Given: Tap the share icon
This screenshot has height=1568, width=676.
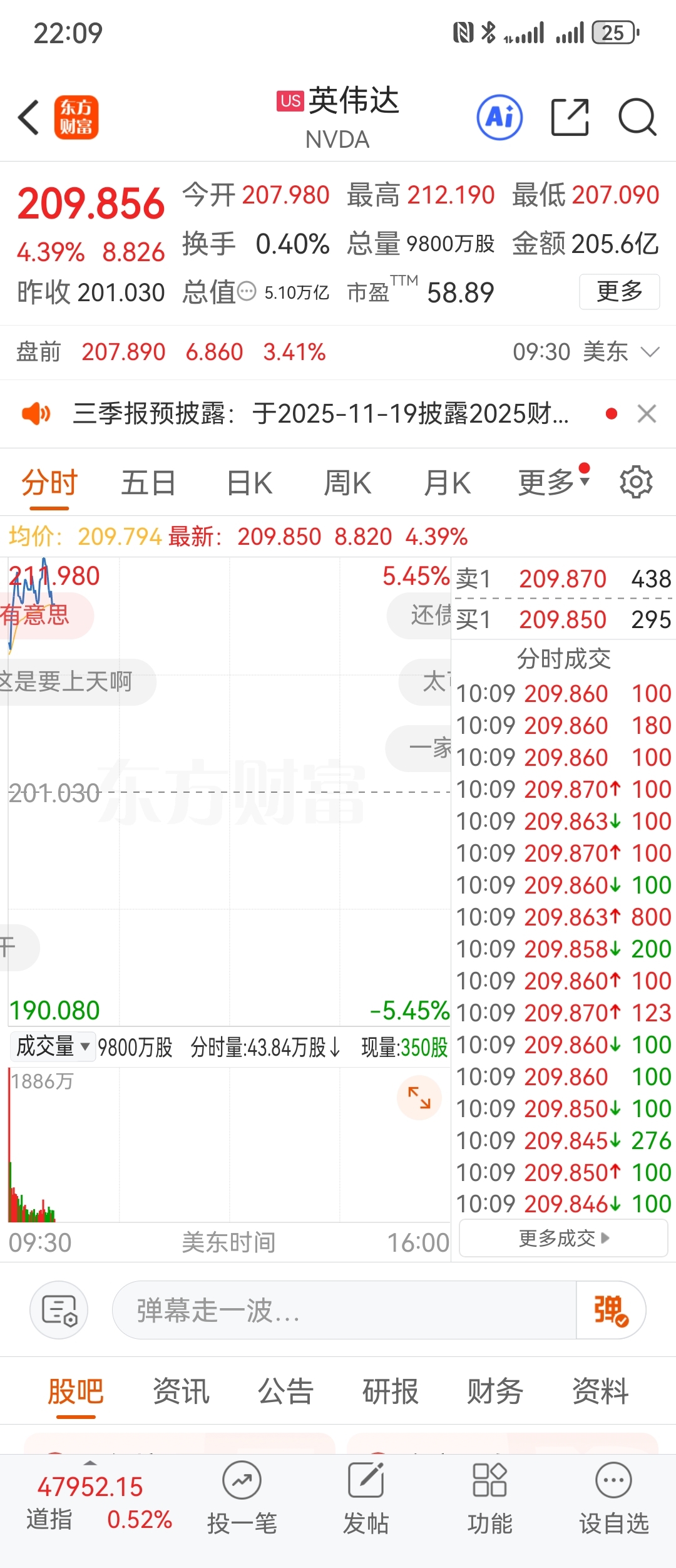Looking at the screenshot, I should tap(570, 117).
